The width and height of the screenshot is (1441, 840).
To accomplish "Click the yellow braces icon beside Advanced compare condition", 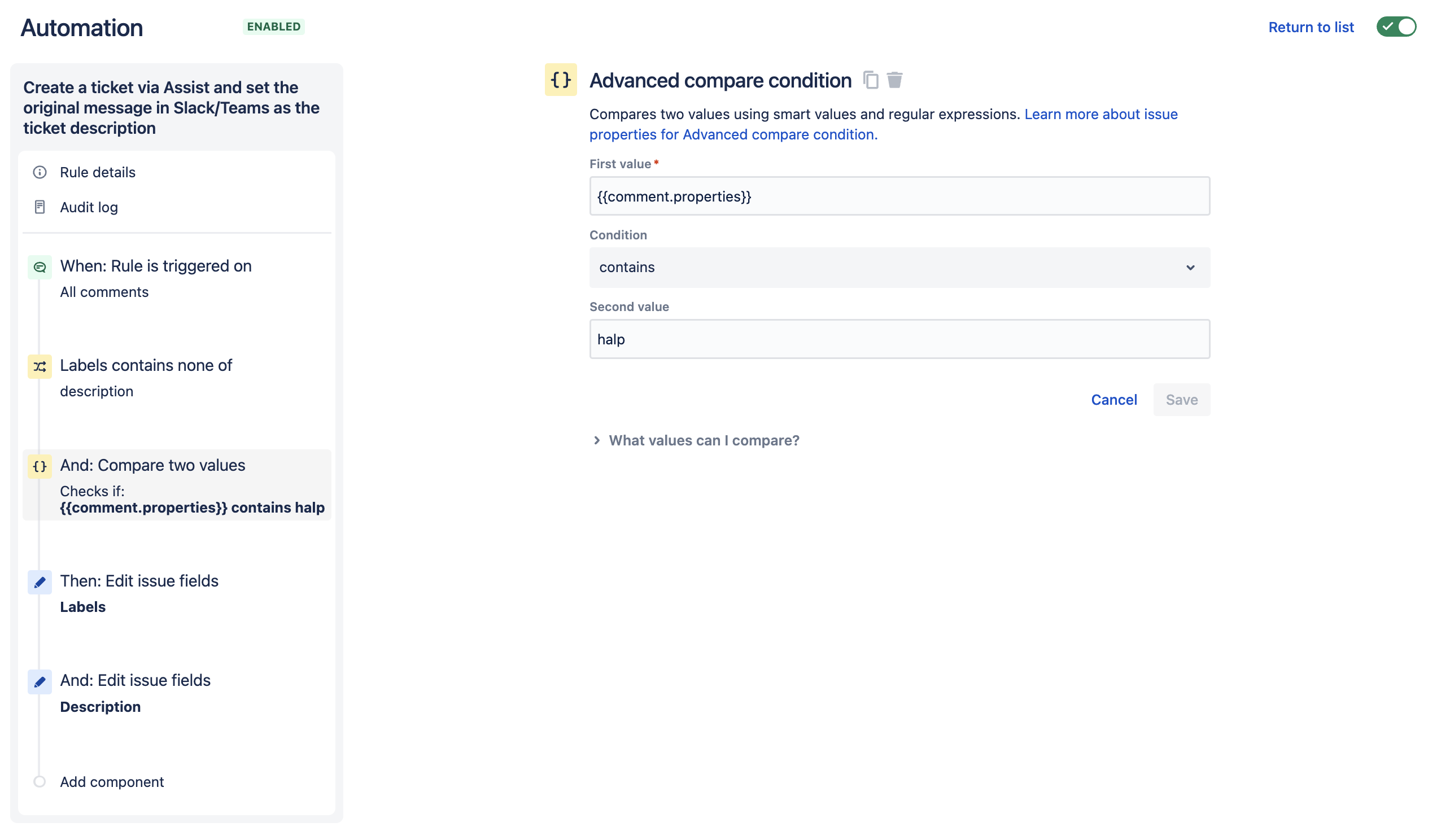I will [560, 81].
